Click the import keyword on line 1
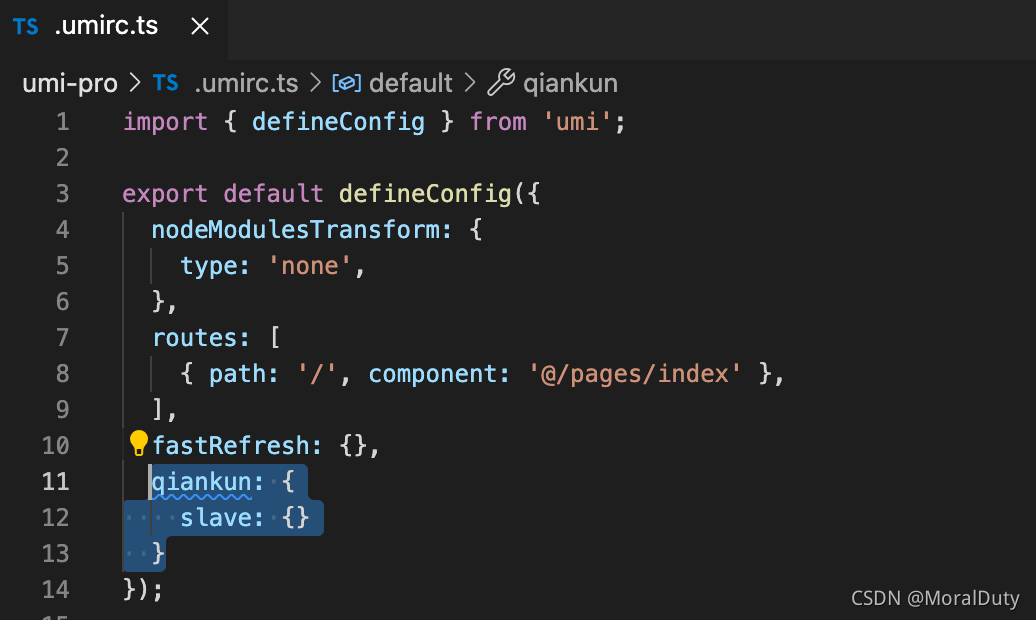Image resolution: width=1036 pixels, height=620 pixels. pos(165,122)
